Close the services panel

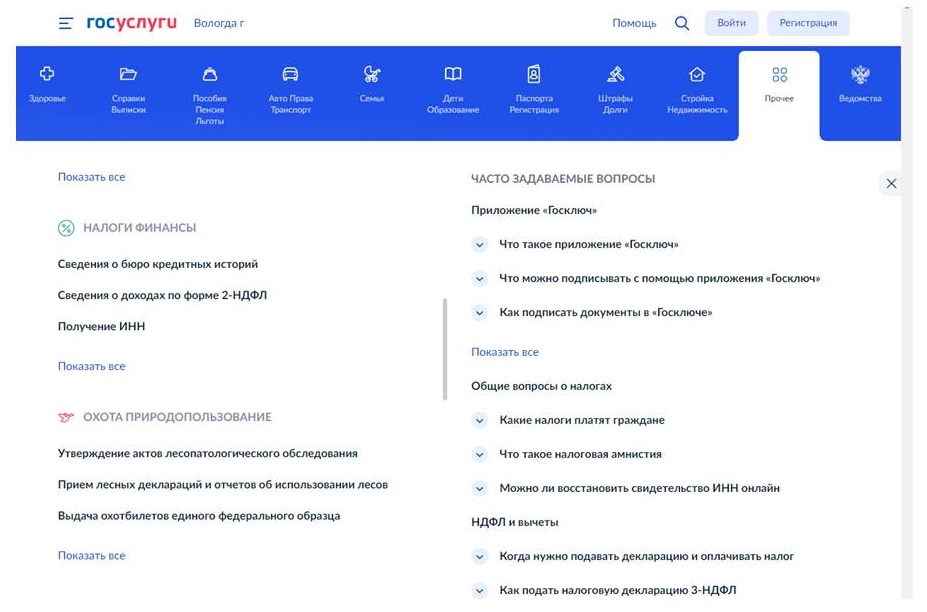[891, 183]
